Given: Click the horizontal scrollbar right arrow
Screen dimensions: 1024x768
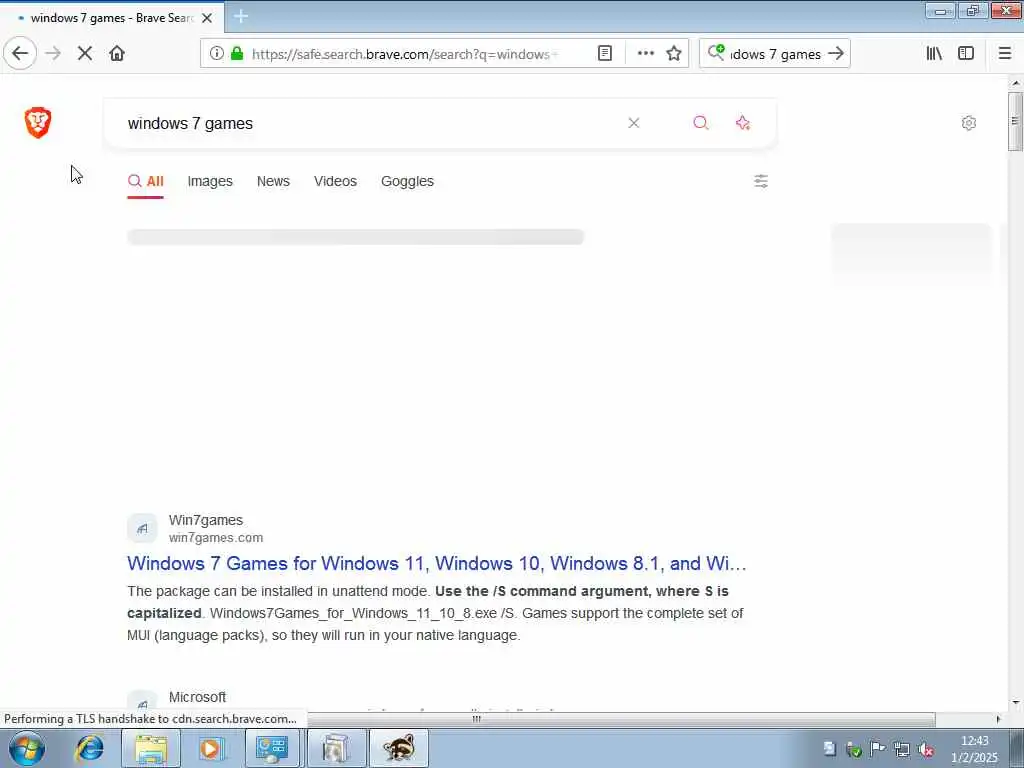Looking at the screenshot, I should click(x=998, y=719).
